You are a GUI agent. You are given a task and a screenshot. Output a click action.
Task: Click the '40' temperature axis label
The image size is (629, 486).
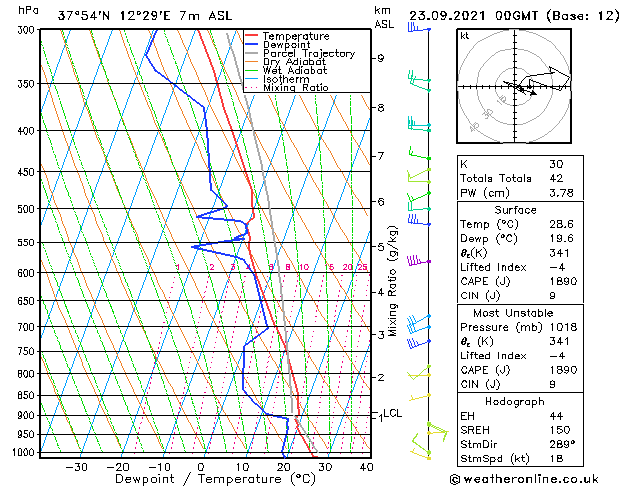point(367,467)
